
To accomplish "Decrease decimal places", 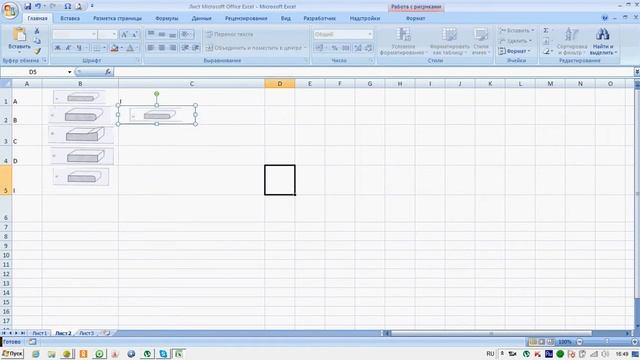I will 368,48.
